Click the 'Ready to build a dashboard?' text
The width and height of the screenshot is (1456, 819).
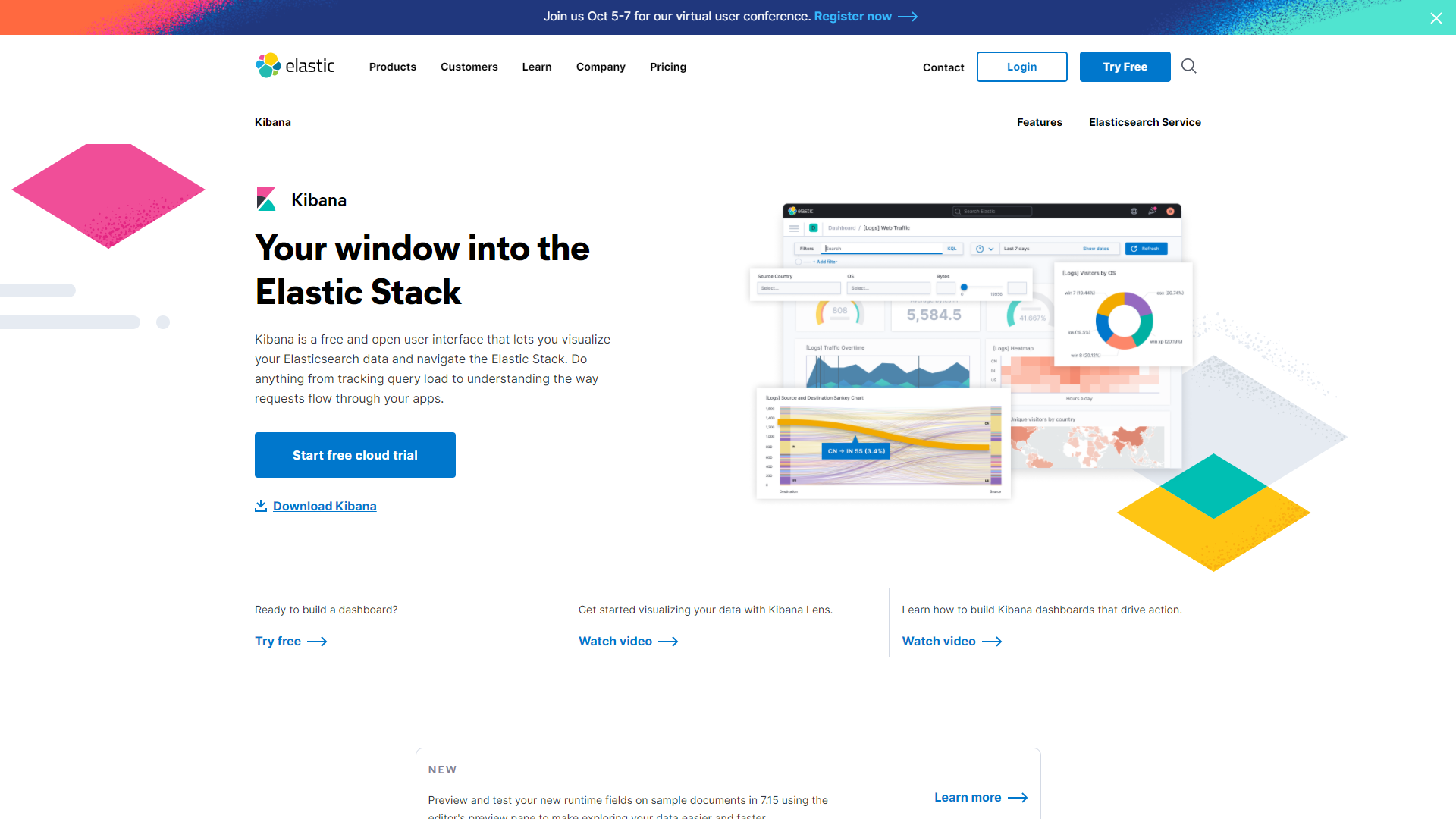[x=326, y=610]
